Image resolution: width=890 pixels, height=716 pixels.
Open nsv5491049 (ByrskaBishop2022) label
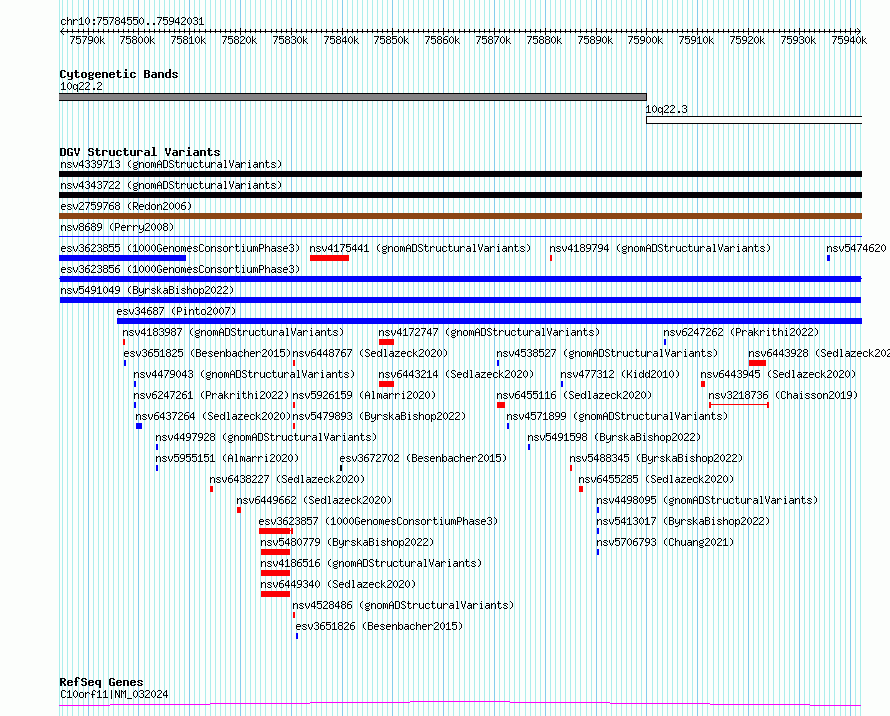click(147, 291)
